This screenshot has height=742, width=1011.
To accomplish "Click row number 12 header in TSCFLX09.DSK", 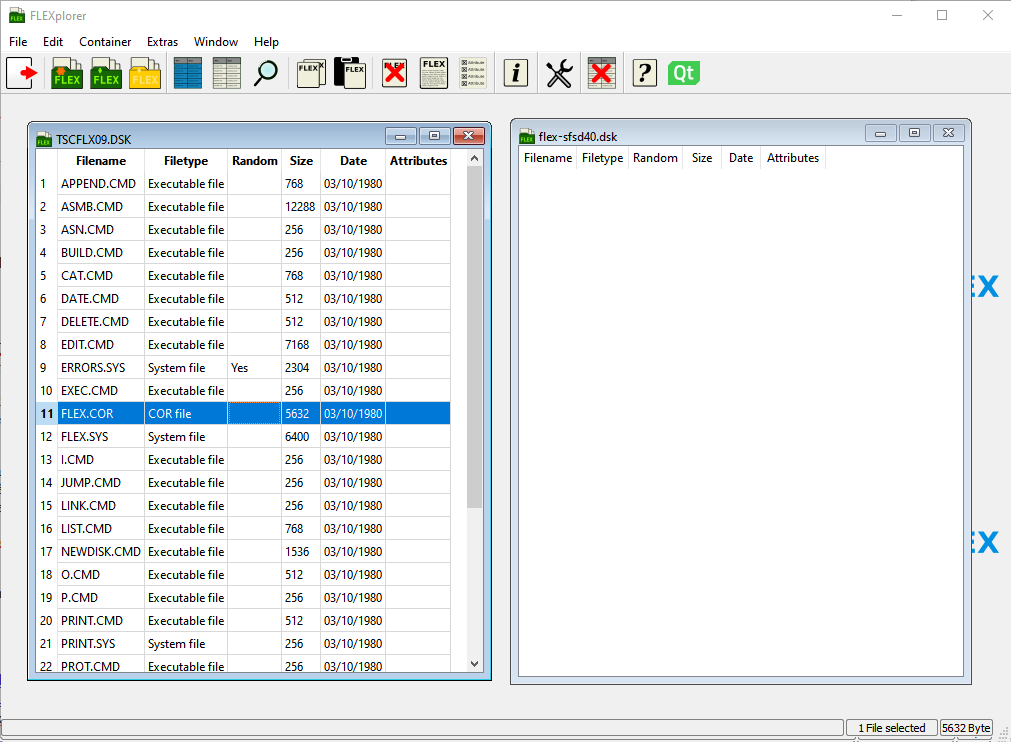I will (46, 436).
